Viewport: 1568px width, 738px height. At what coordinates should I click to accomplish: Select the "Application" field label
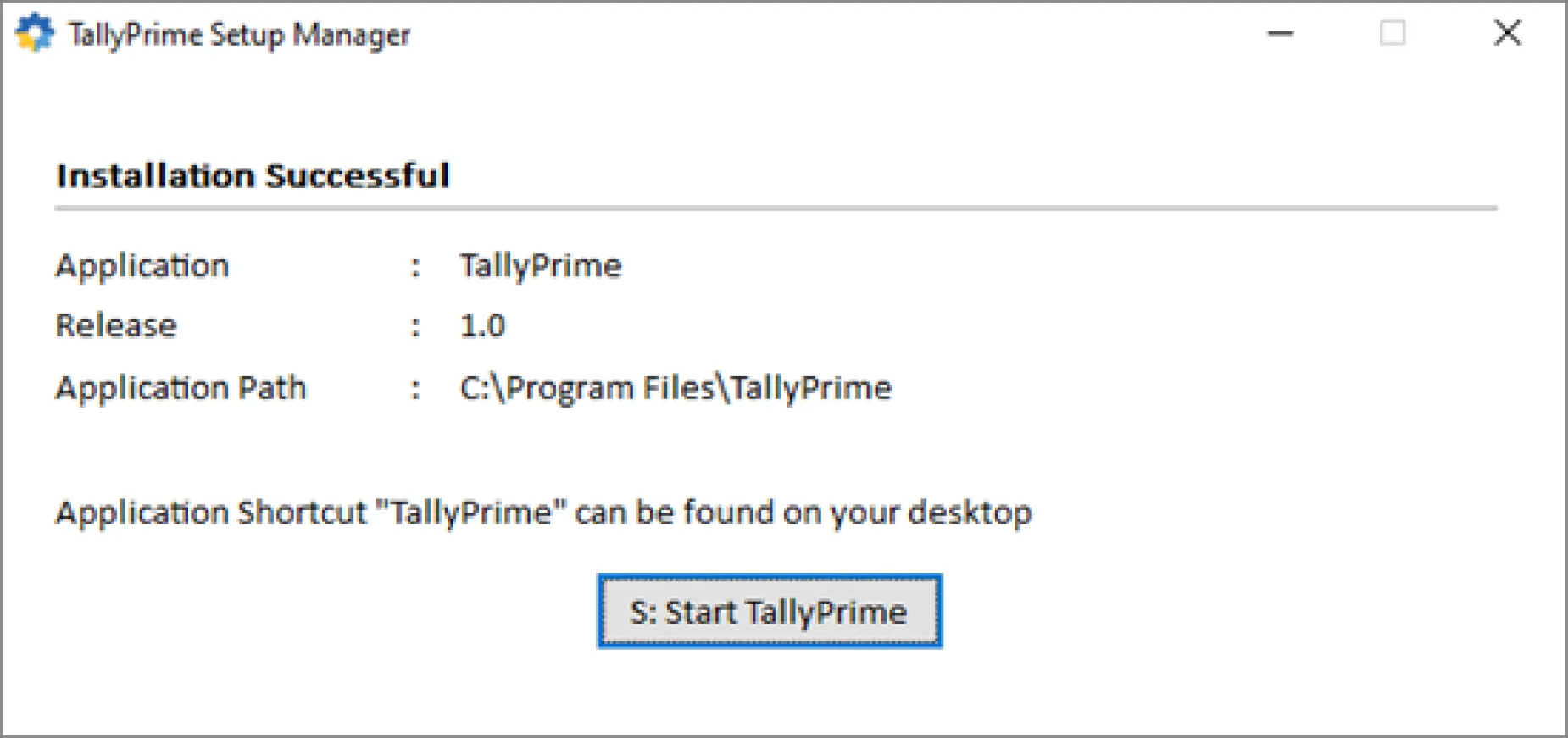(142, 266)
